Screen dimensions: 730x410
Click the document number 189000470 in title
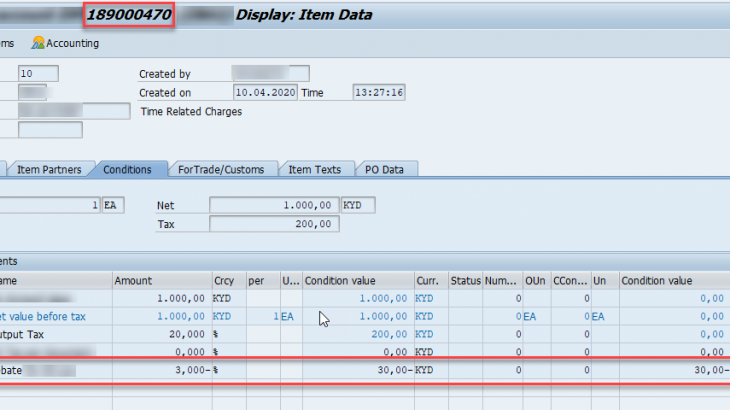coord(129,15)
